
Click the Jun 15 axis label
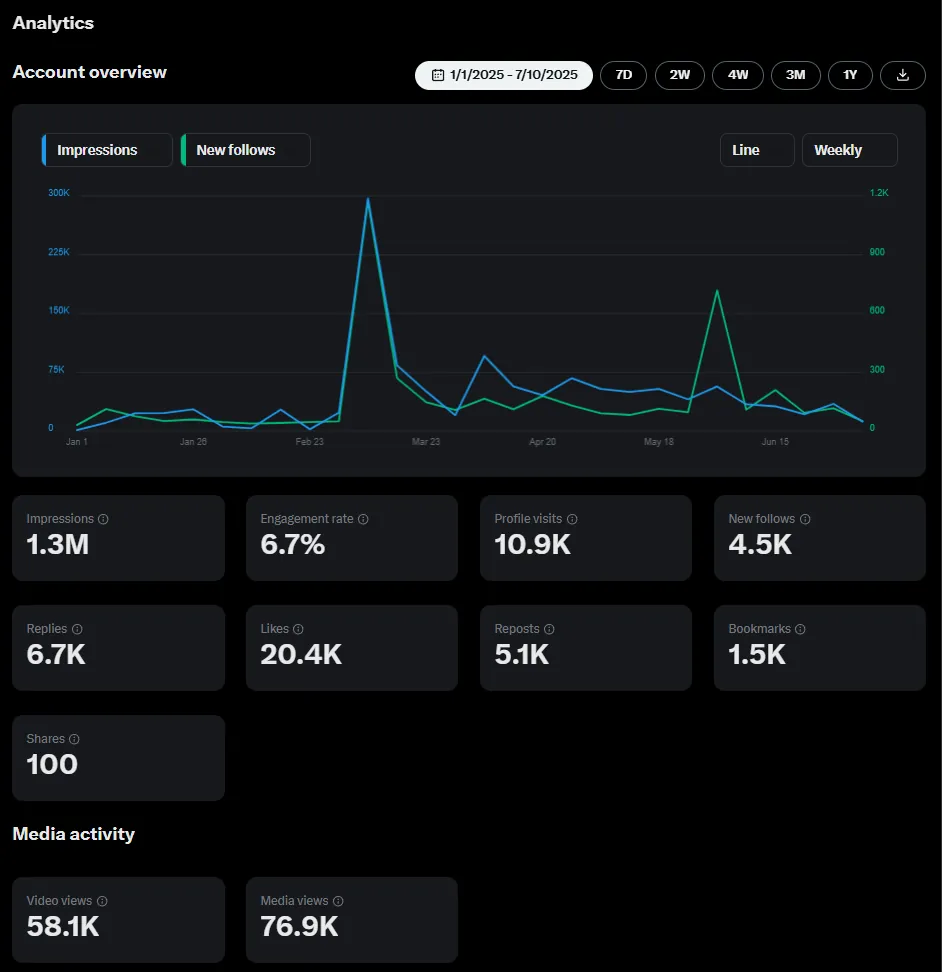click(775, 442)
